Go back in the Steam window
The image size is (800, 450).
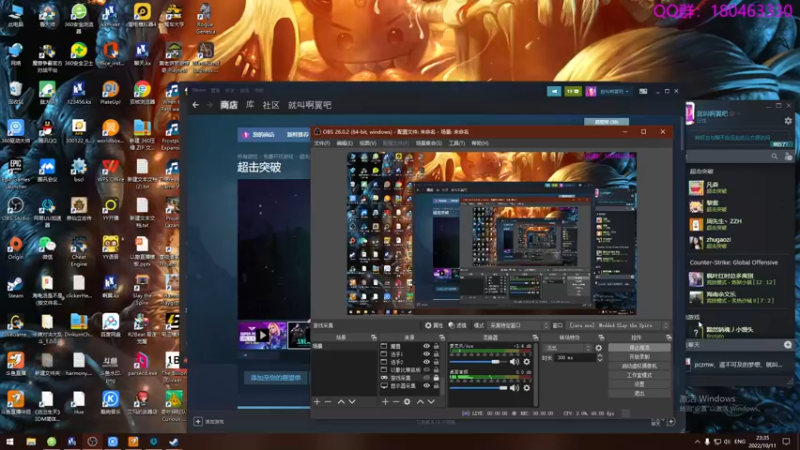195,105
